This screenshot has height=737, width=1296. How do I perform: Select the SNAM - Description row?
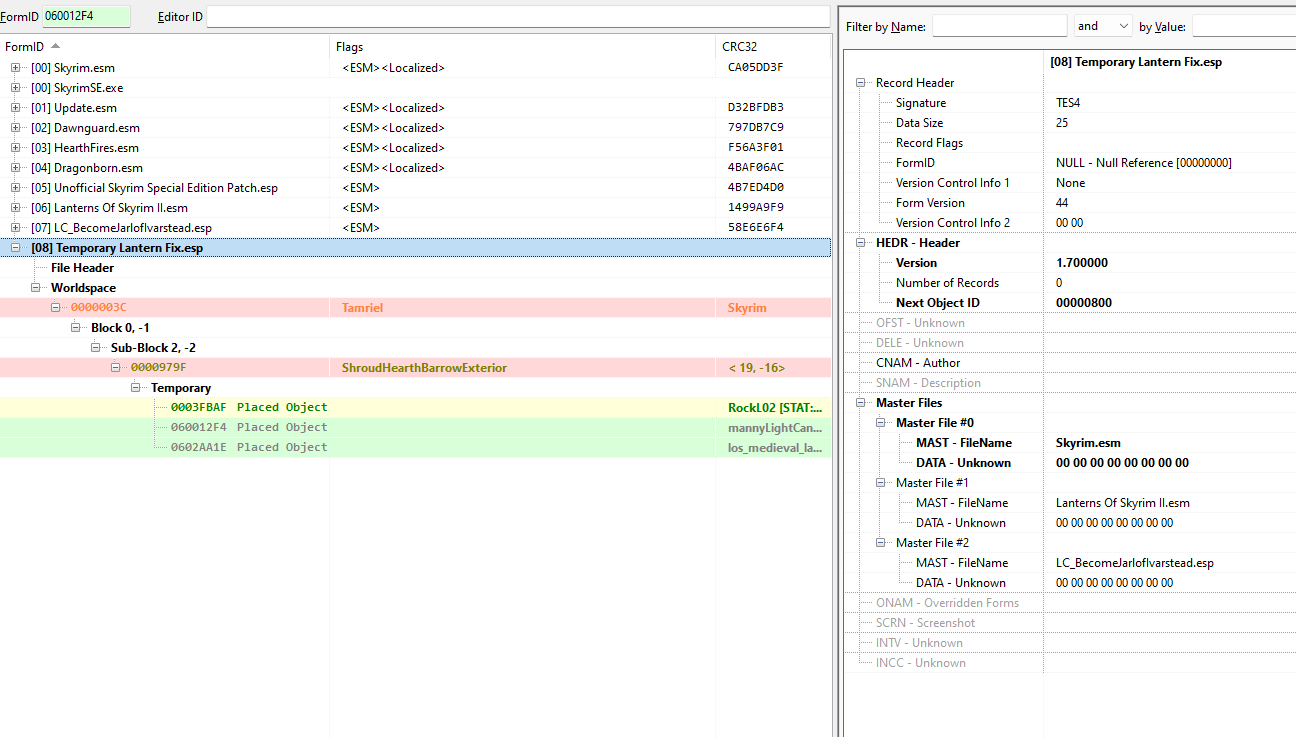(1070, 383)
